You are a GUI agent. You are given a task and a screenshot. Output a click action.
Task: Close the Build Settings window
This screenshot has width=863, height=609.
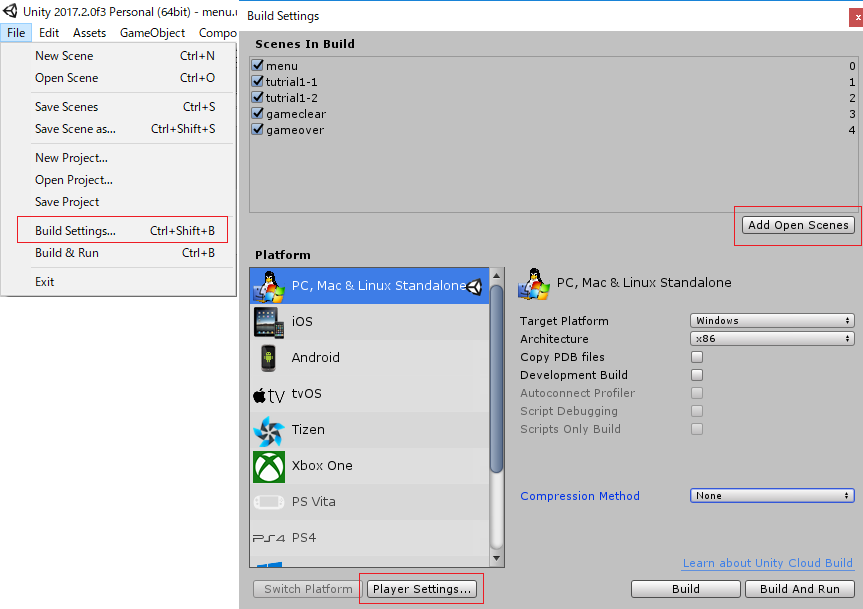click(x=857, y=17)
